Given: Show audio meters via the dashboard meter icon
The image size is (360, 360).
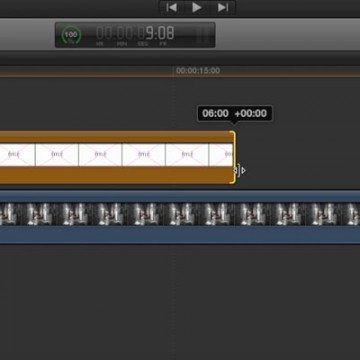Looking at the screenshot, I should [204, 35].
